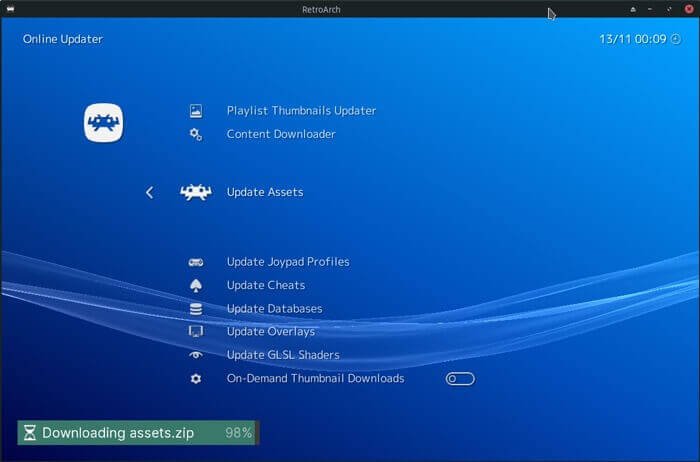700x462 pixels.
Task: Click the large RetroArch logo tile
Action: (103, 123)
